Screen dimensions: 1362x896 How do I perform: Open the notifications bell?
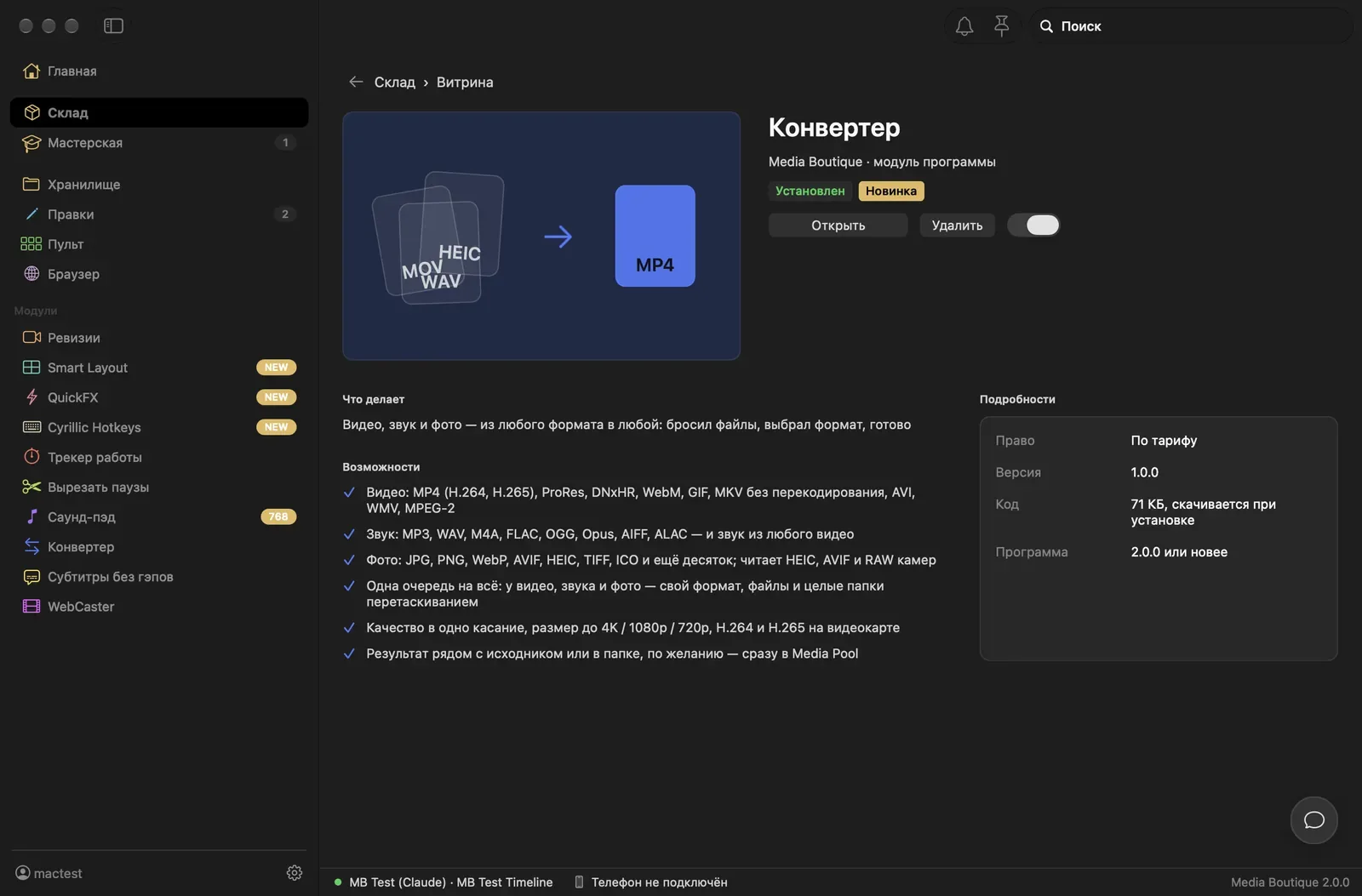964,26
